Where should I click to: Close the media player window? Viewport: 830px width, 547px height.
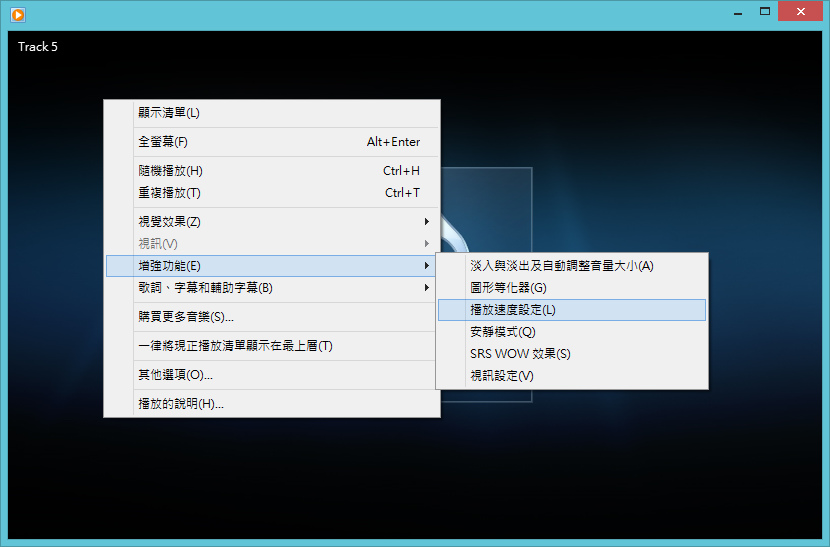pyautogui.click(x=800, y=12)
